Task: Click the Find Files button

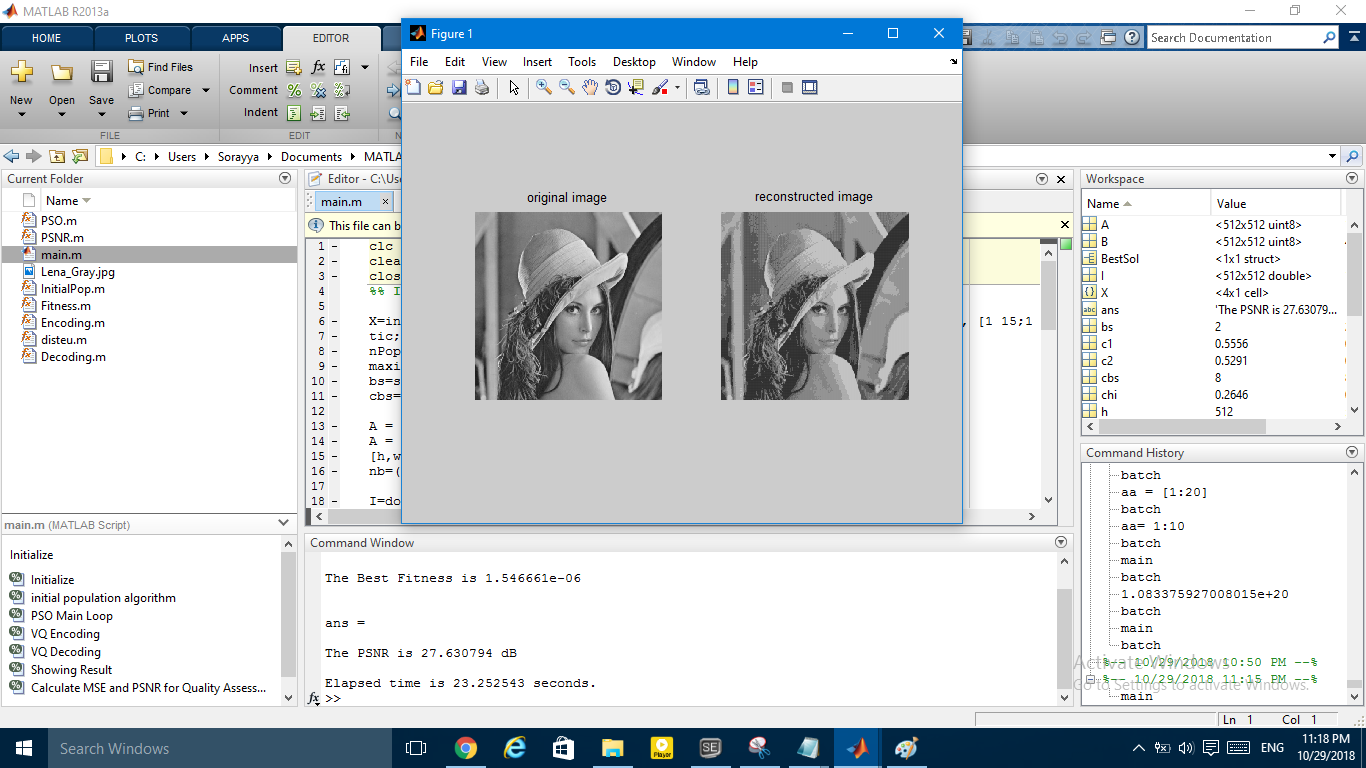Action: pyautogui.click(x=161, y=67)
